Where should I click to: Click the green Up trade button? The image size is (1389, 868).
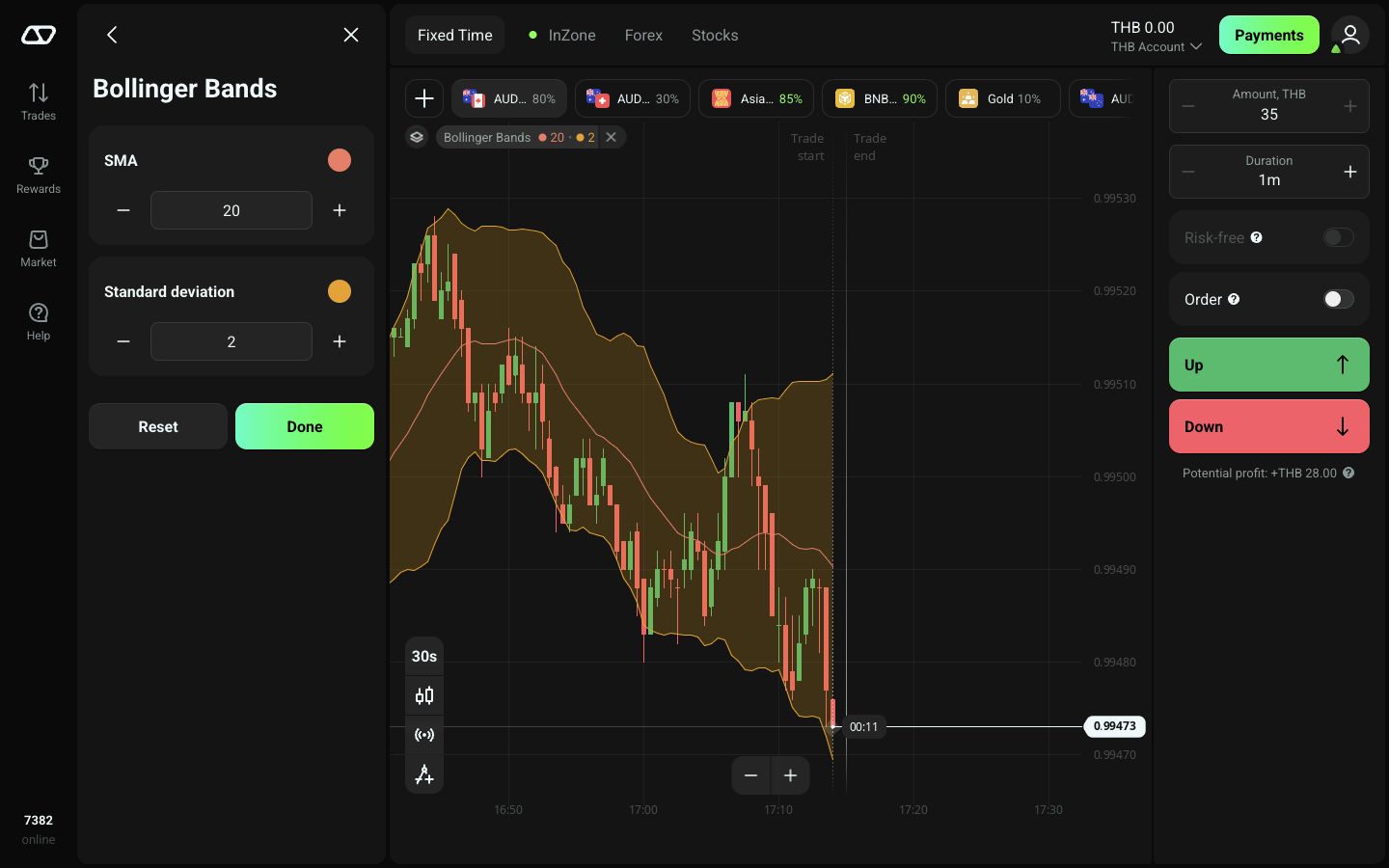1269,365
